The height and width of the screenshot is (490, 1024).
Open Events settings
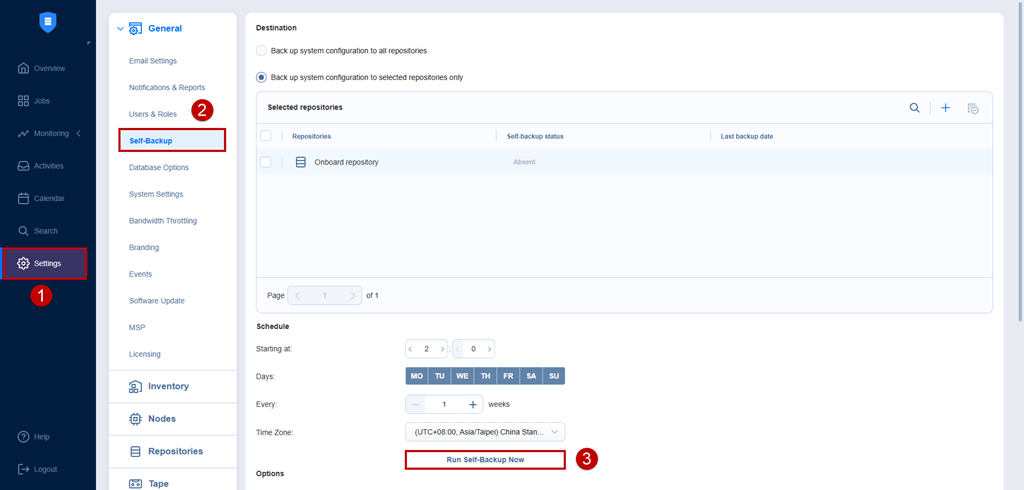[140, 274]
